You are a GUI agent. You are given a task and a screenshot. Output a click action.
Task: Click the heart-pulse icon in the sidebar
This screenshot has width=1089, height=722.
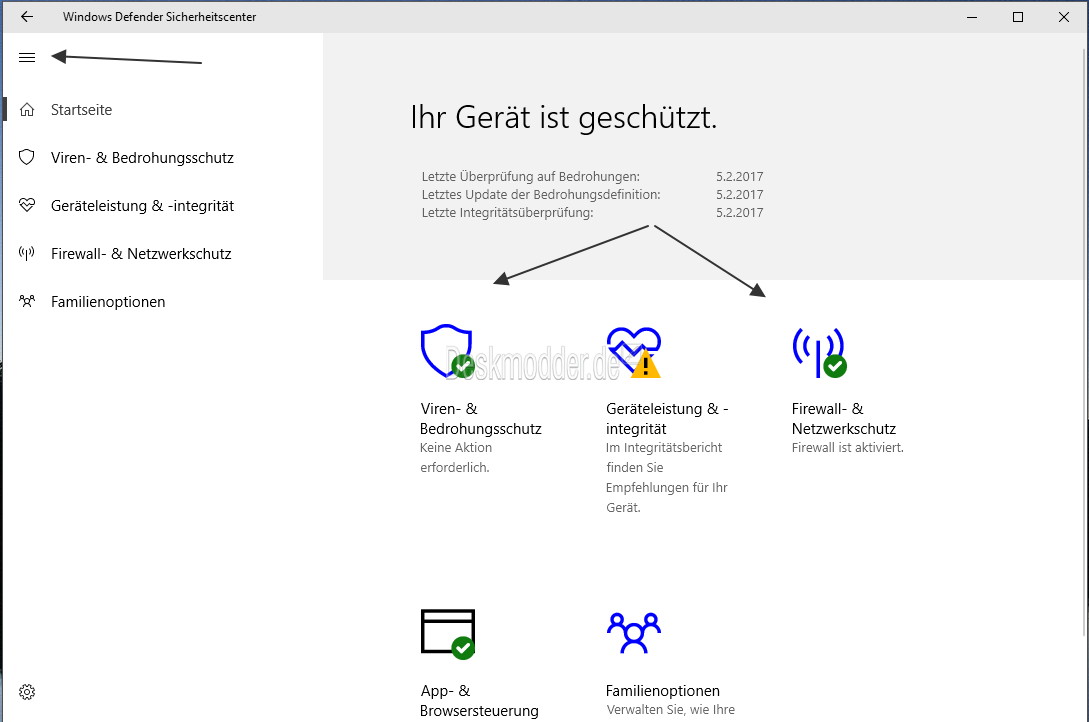[x=27, y=205]
